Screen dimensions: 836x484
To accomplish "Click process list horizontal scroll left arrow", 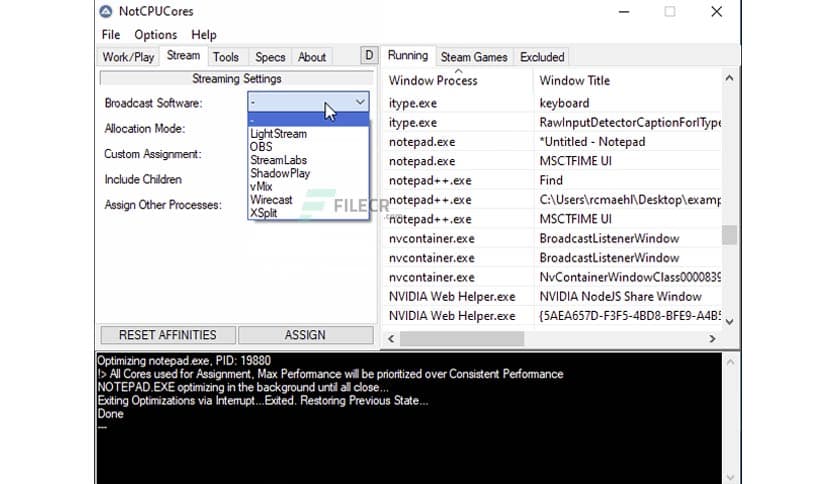I will 391,338.
